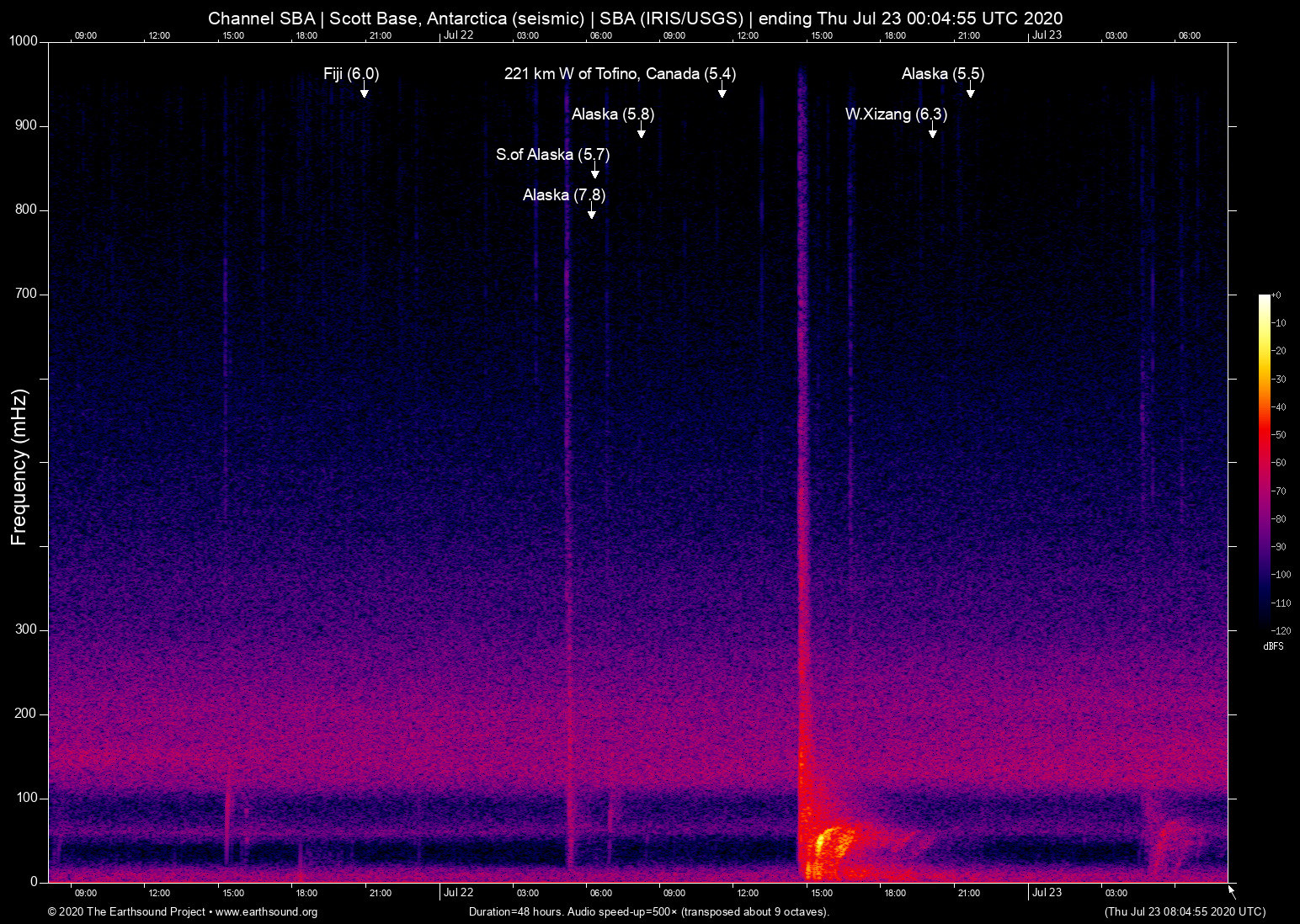
Task: Click the Jul 23 label on the top axis
Action: pos(1047,35)
